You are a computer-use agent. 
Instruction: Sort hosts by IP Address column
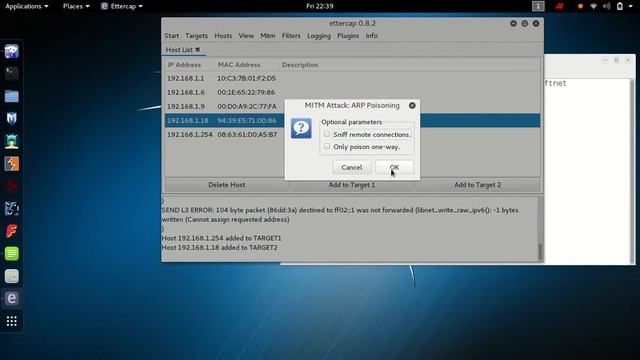pos(184,65)
